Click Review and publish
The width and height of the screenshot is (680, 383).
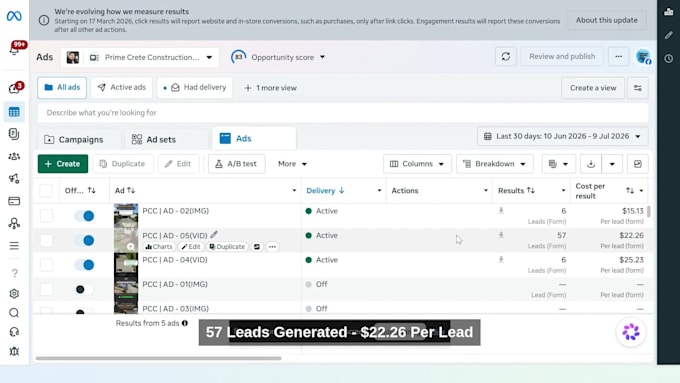[x=562, y=56]
